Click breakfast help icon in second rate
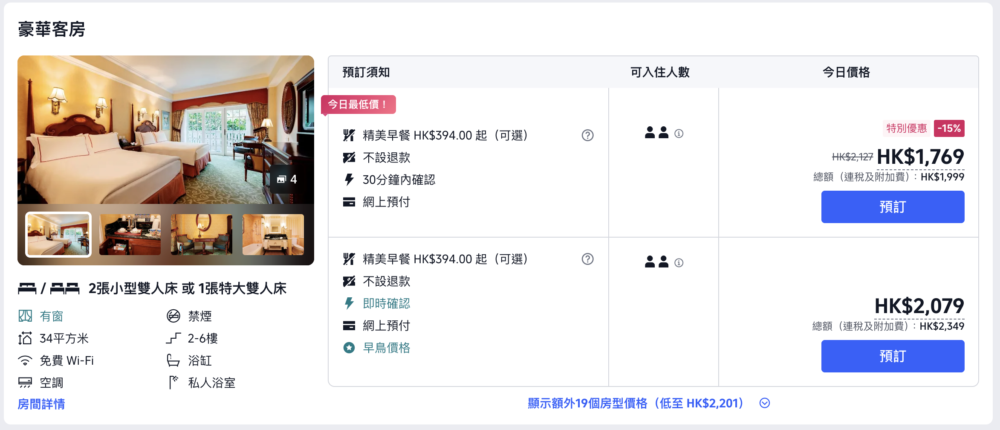This screenshot has height=430, width=1000. [x=587, y=259]
